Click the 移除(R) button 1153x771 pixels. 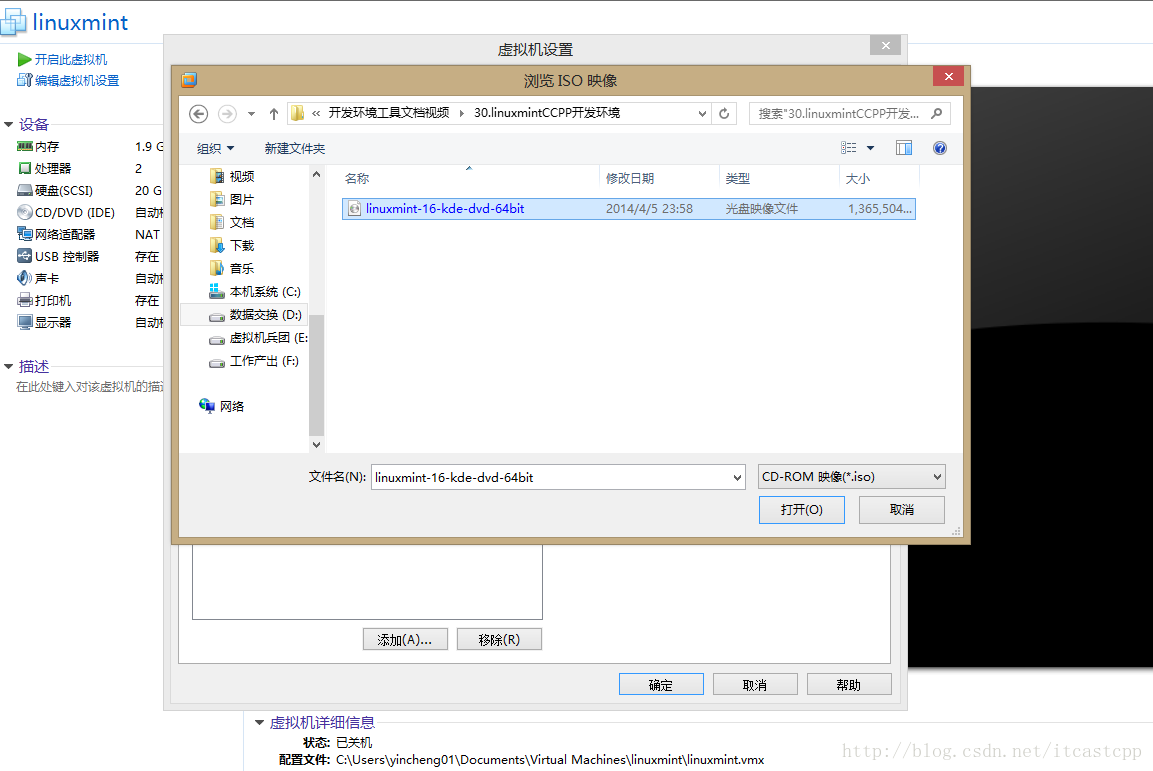tap(499, 639)
